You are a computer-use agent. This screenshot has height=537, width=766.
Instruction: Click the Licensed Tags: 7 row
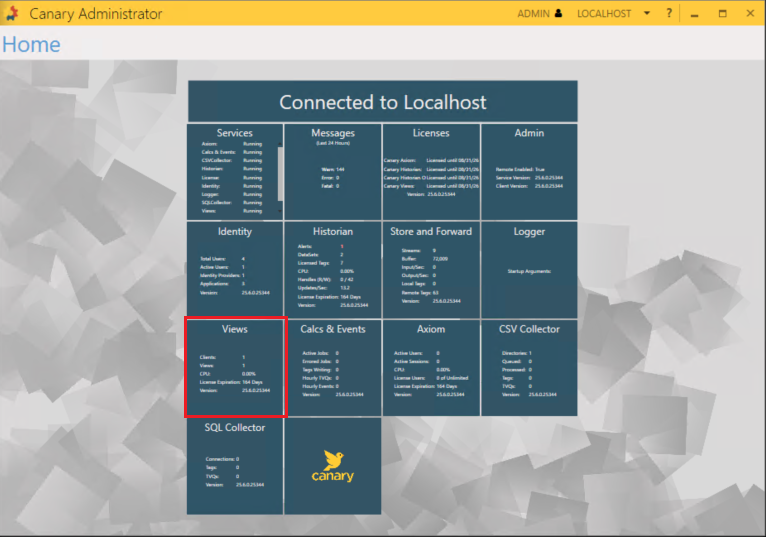click(320, 263)
